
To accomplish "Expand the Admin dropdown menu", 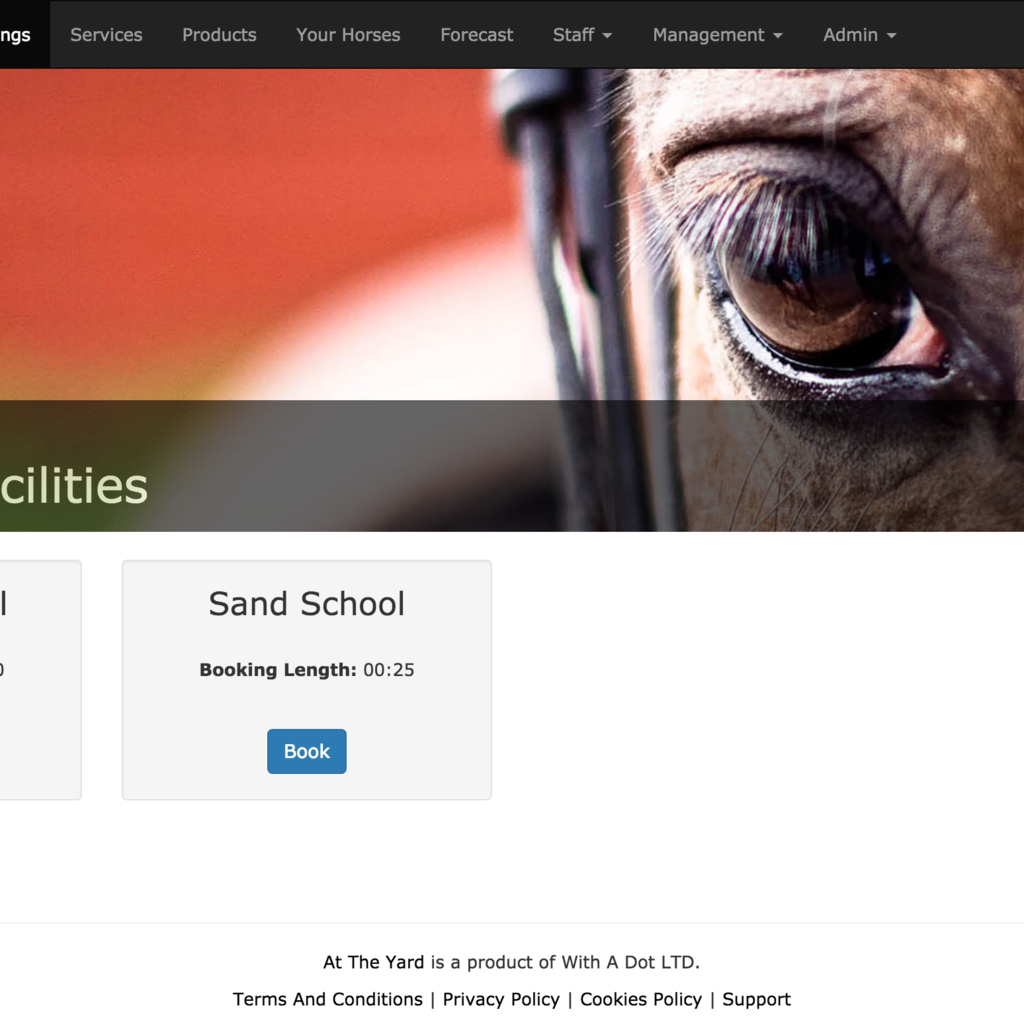I will pos(859,35).
